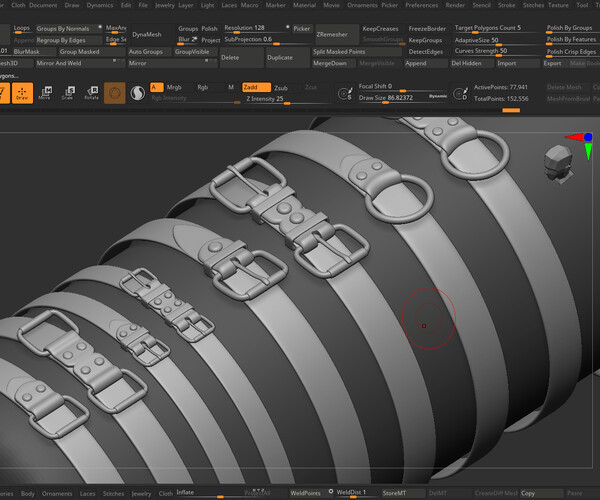Select the Move transform icon
Screen dimensions: 600x500
coord(46,93)
